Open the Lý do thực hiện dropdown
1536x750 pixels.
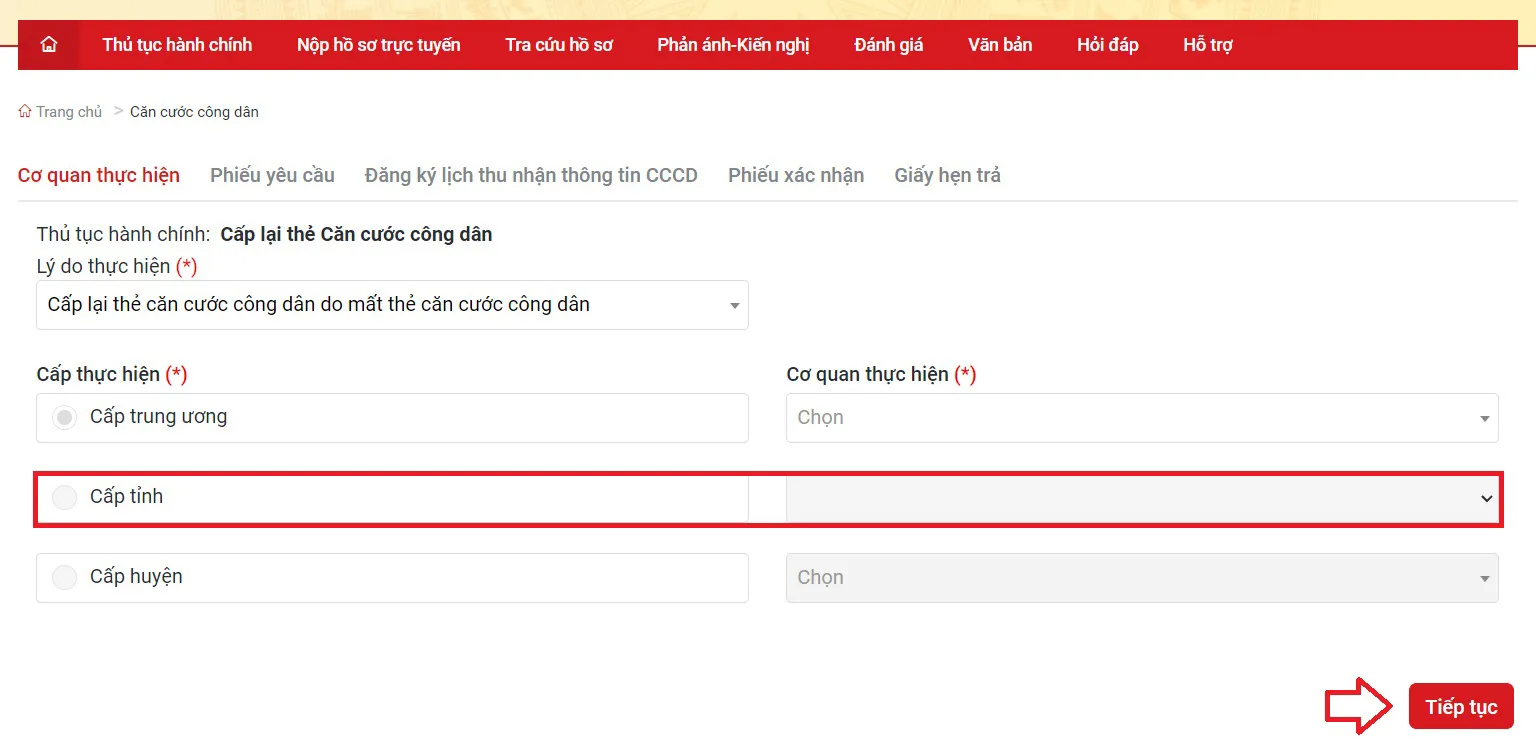coord(733,305)
